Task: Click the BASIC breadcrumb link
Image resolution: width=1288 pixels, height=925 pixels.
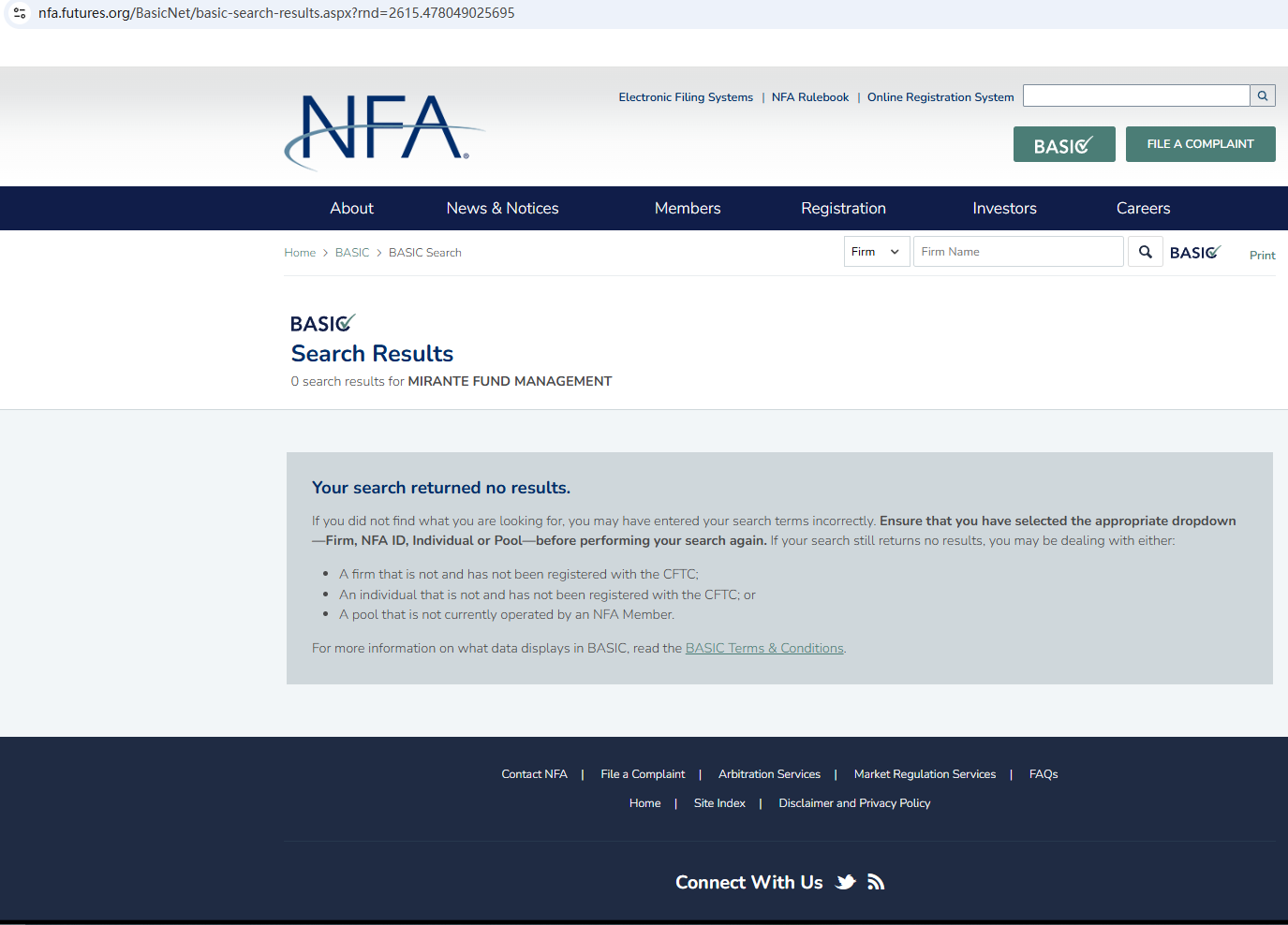Action: (x=352, y=253)
